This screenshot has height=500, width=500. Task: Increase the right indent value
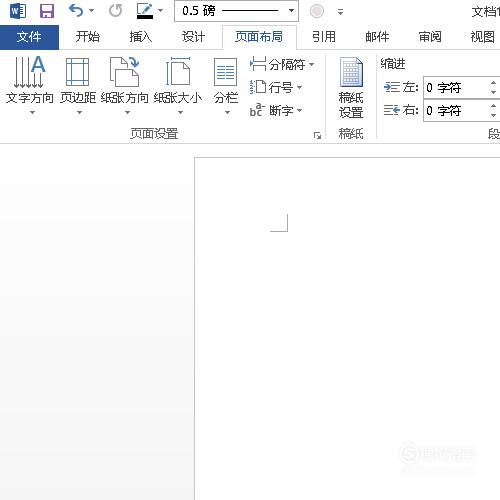click(494, 105)
